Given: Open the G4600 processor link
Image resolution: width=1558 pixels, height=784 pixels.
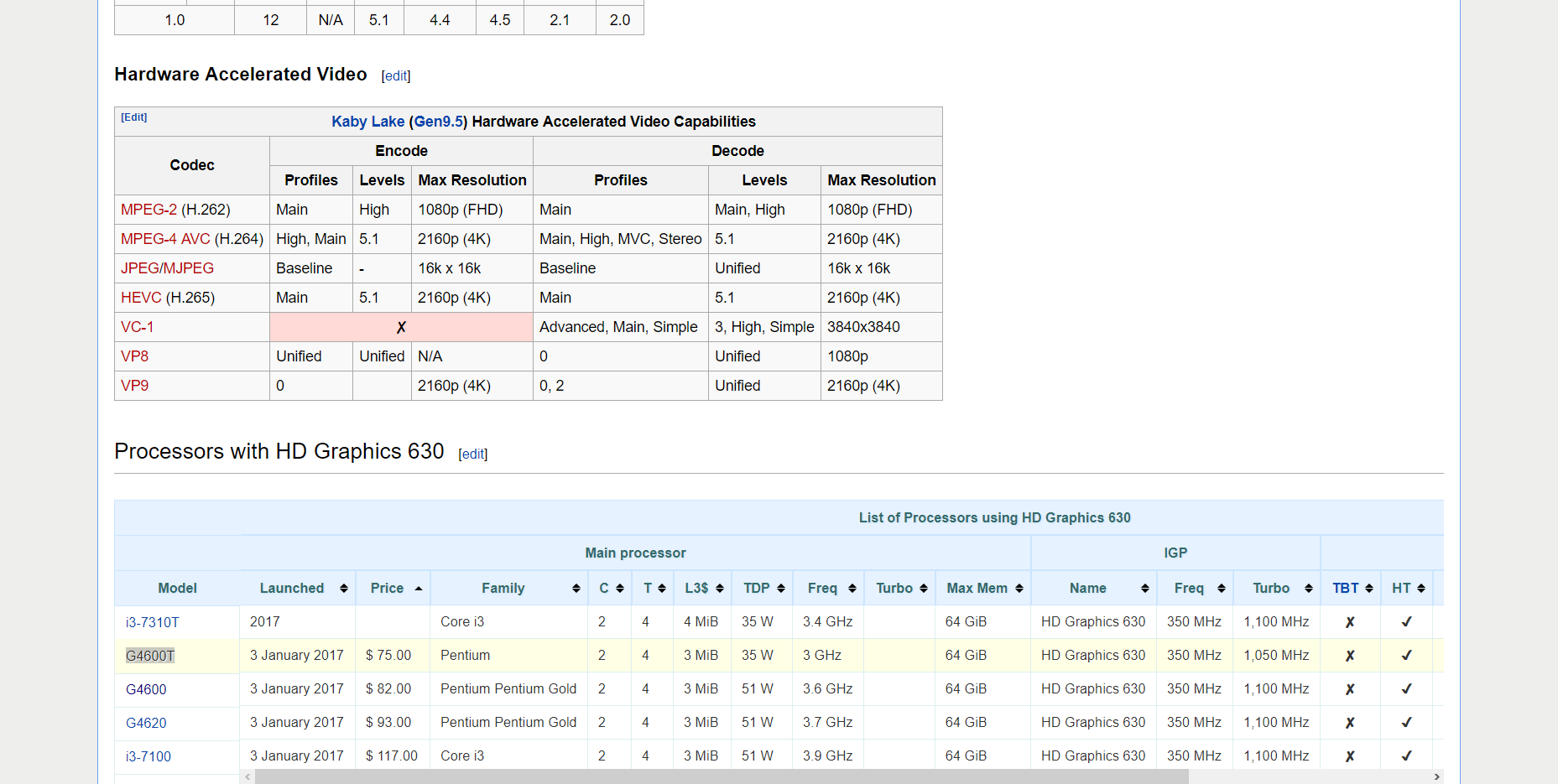Looking at the screenshot, I should coord(146,689).
